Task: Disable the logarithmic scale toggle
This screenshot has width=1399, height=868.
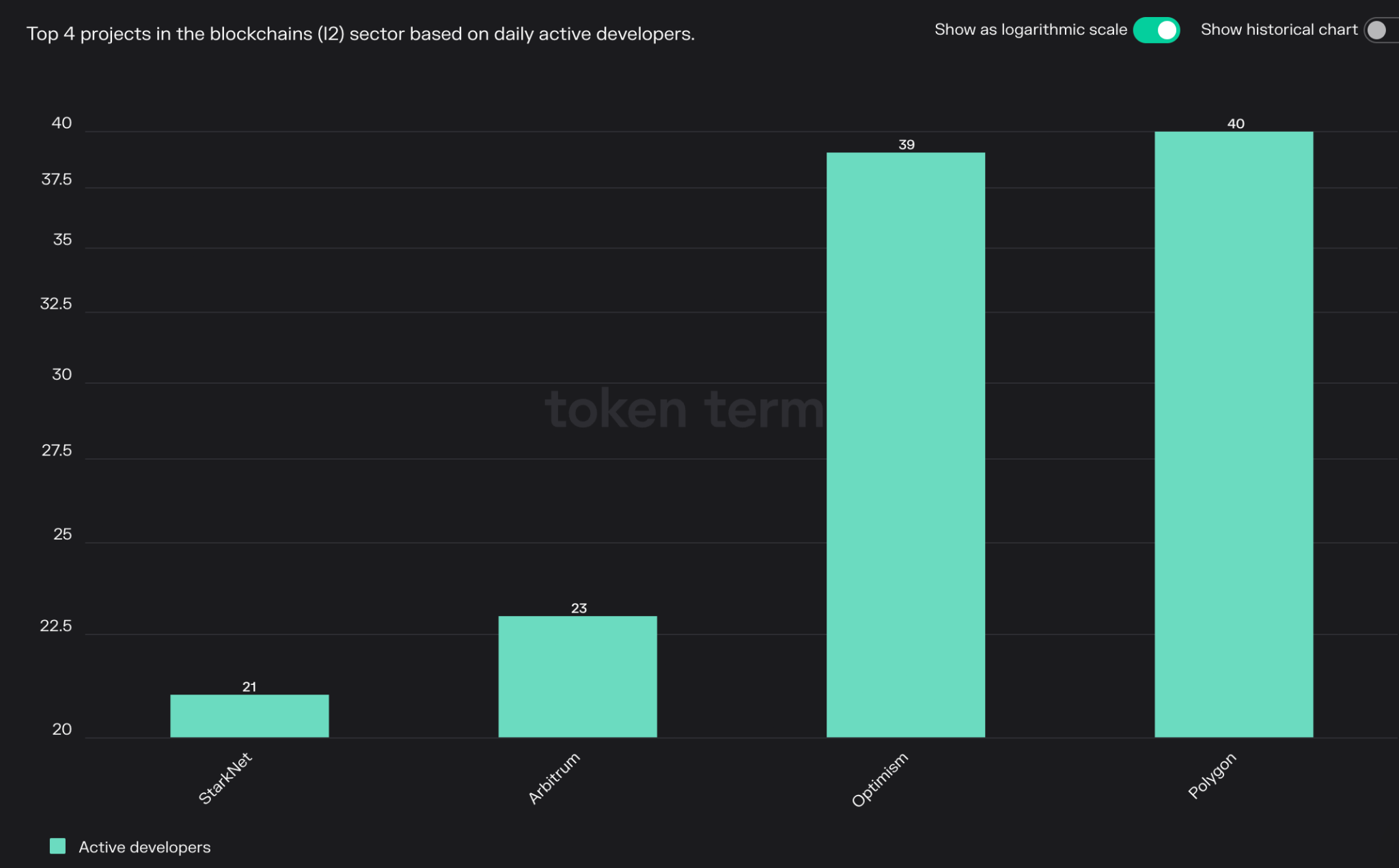Action: 1156,30
